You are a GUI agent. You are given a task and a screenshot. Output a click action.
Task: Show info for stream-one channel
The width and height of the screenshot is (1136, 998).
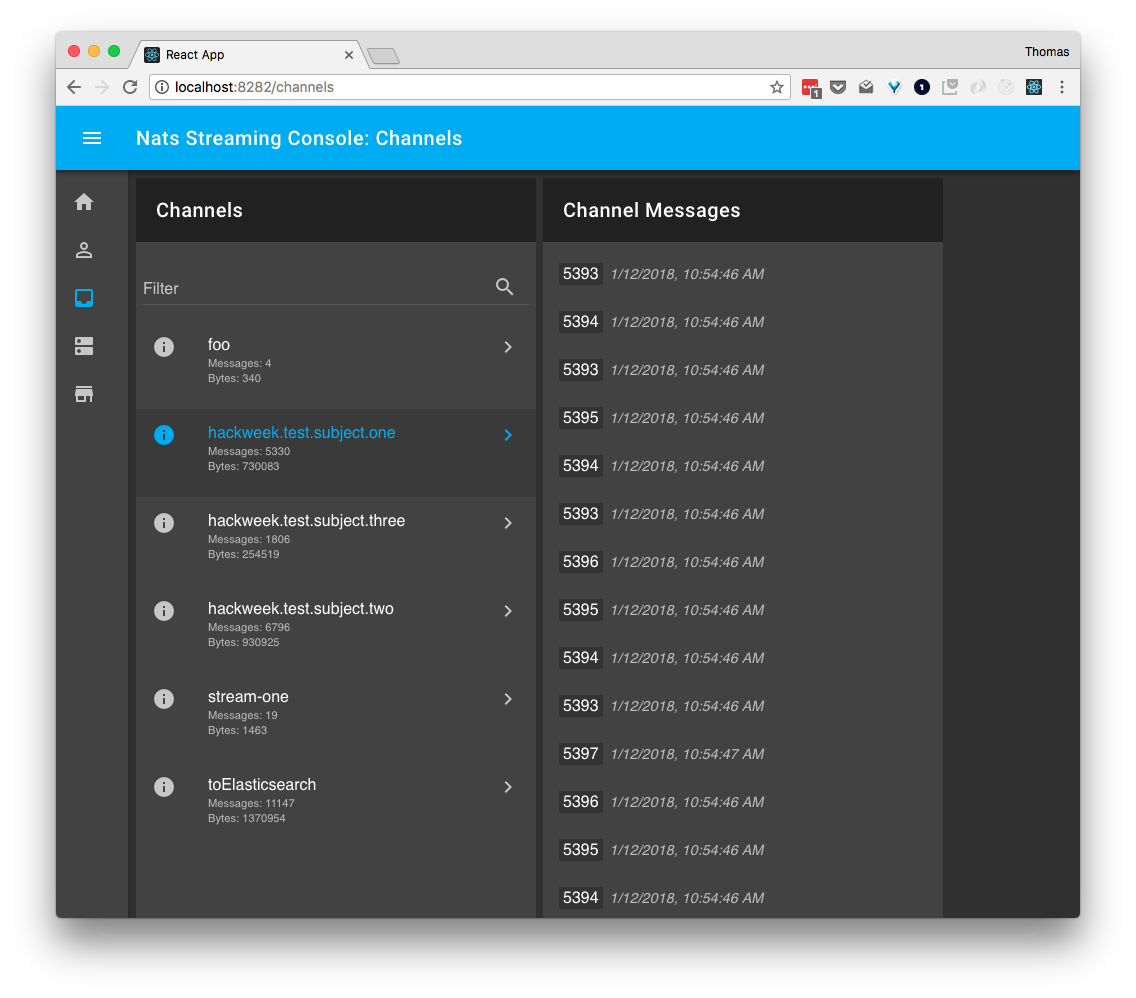coord(164,699)
